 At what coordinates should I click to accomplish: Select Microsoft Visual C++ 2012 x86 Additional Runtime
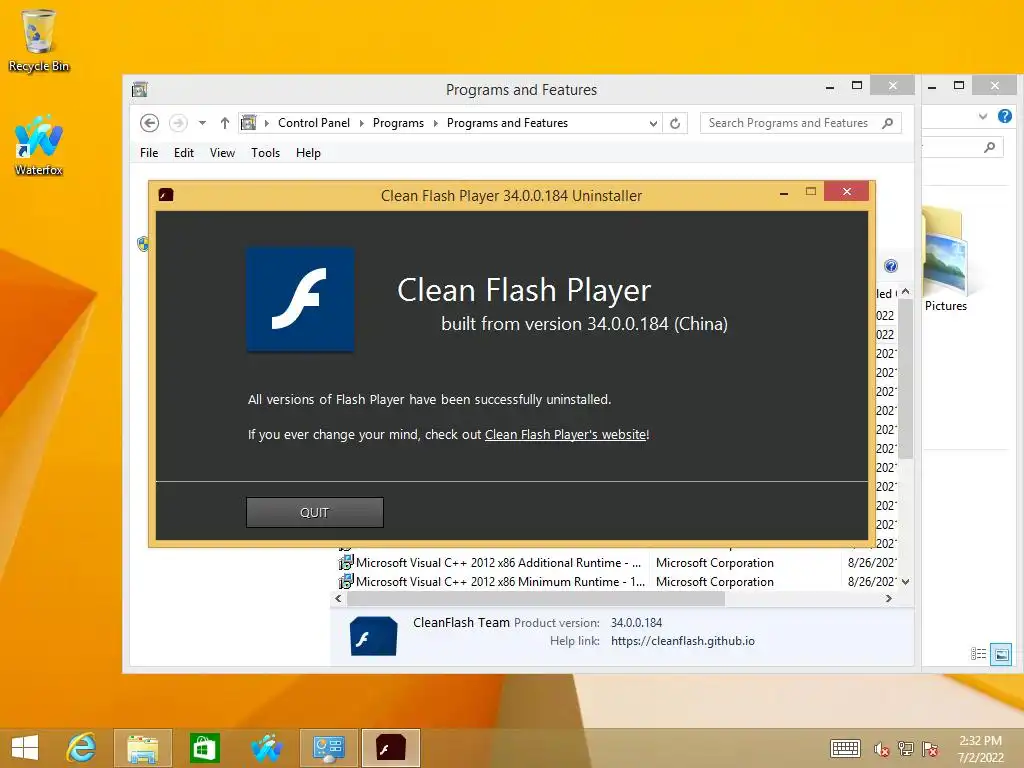[x=490, y=563]
